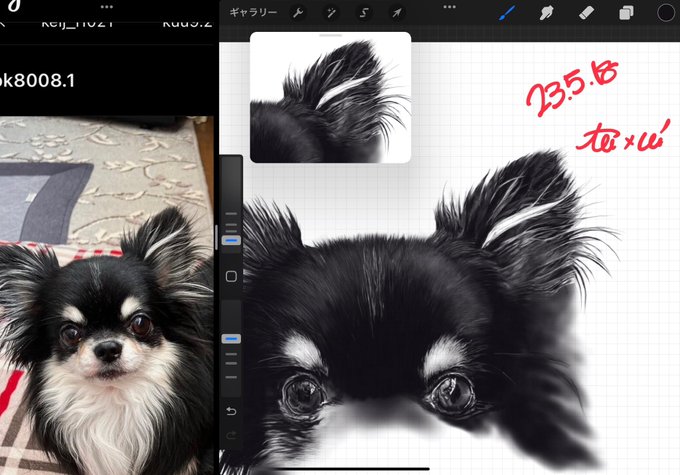Click the brush opacity slider handle
Image resolution: width=680 pixels, height=475 pixels.
(231, 339)
